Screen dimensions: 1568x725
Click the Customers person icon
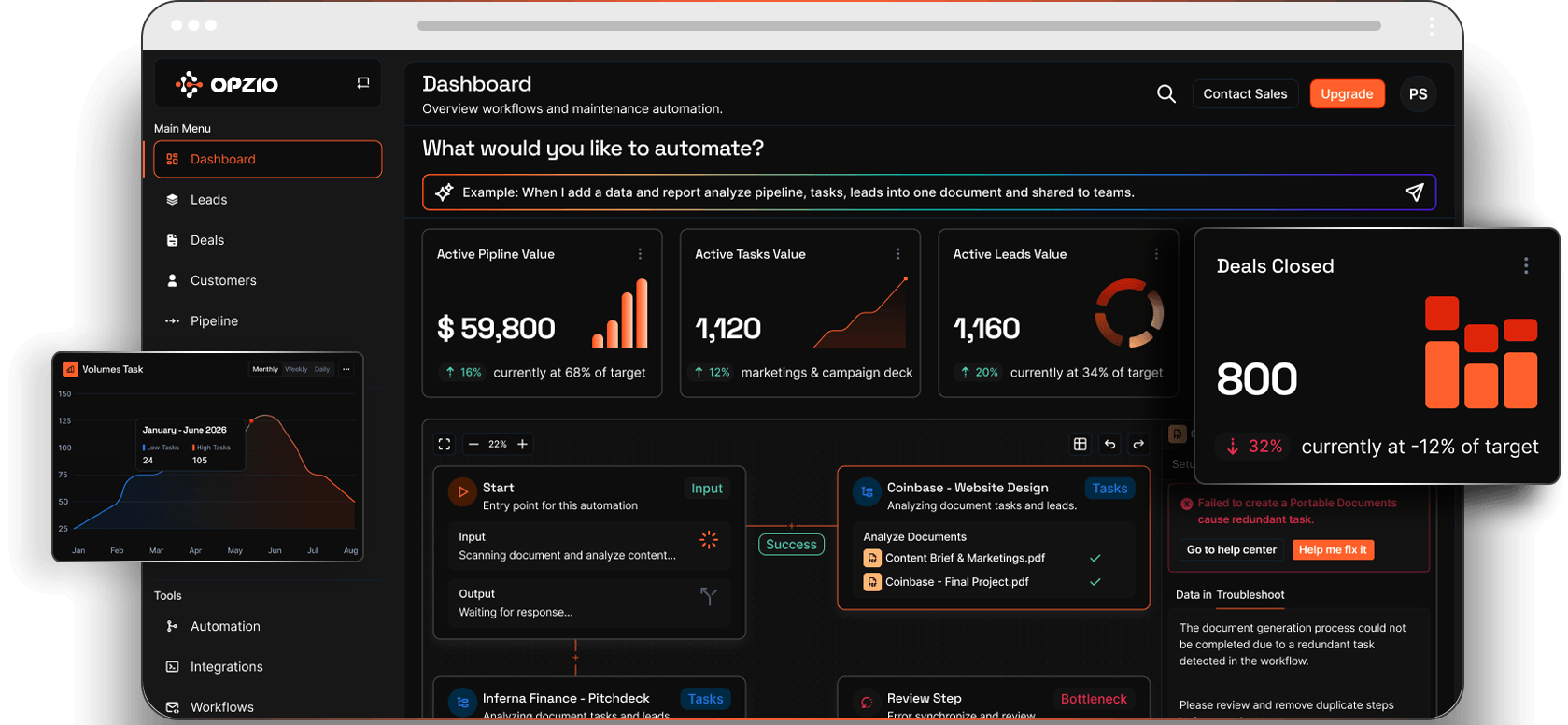pos(172,280)
